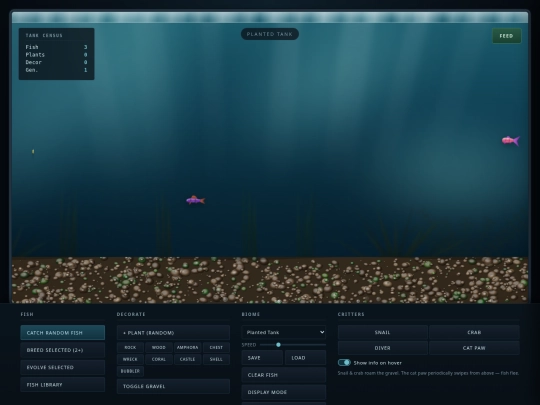Click the Gen. row in Tank Census
The width and height of the screenshot is (540, 405).
coord(56,70)
